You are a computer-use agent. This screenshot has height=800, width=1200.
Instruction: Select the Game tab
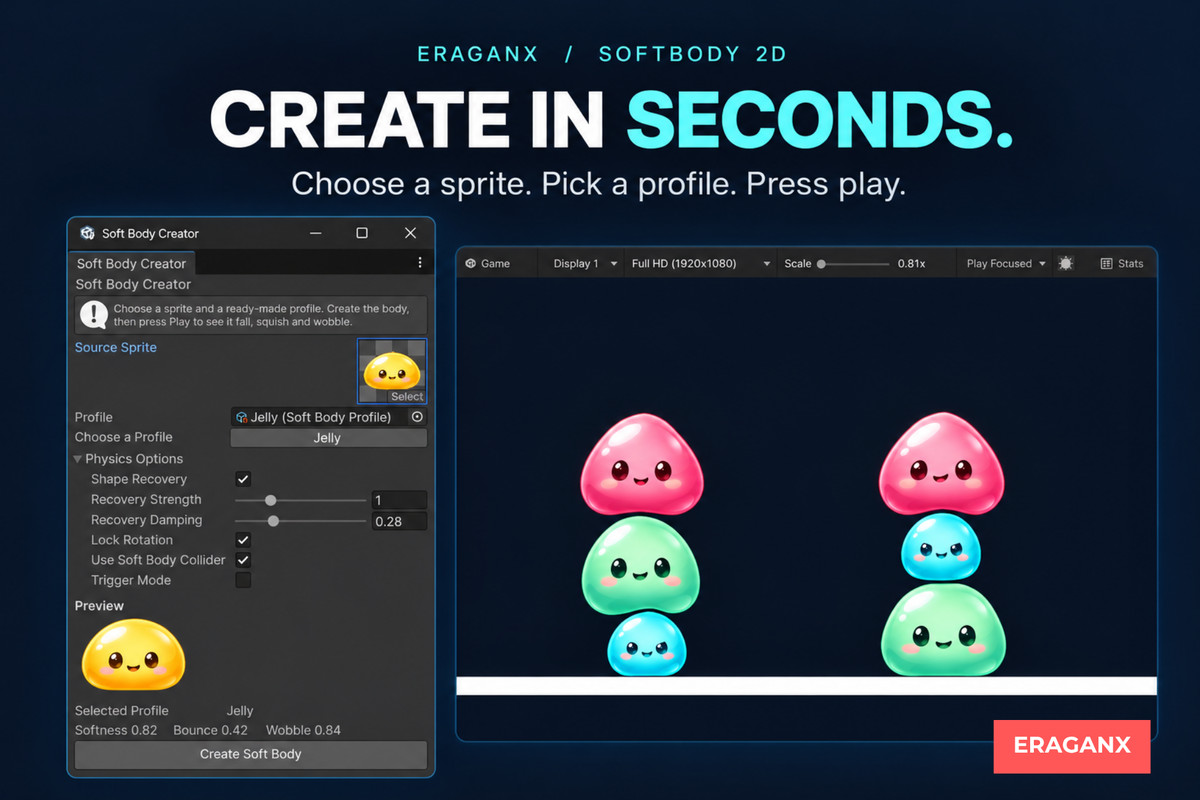488,264
